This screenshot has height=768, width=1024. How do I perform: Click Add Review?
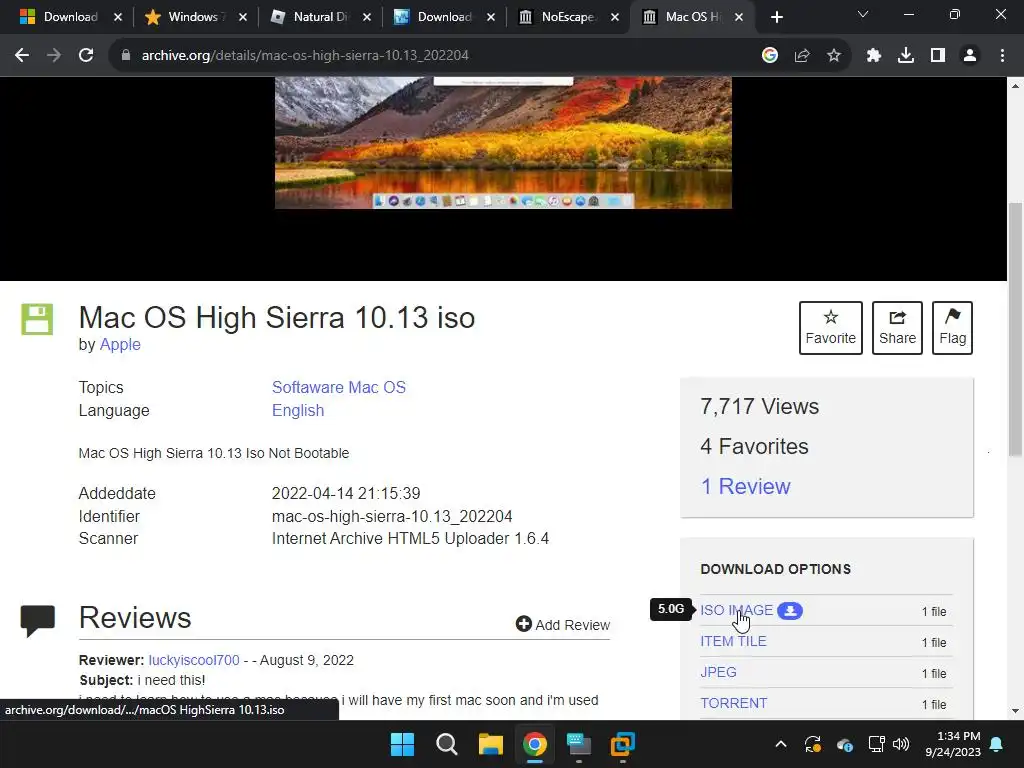pos(563,624)
